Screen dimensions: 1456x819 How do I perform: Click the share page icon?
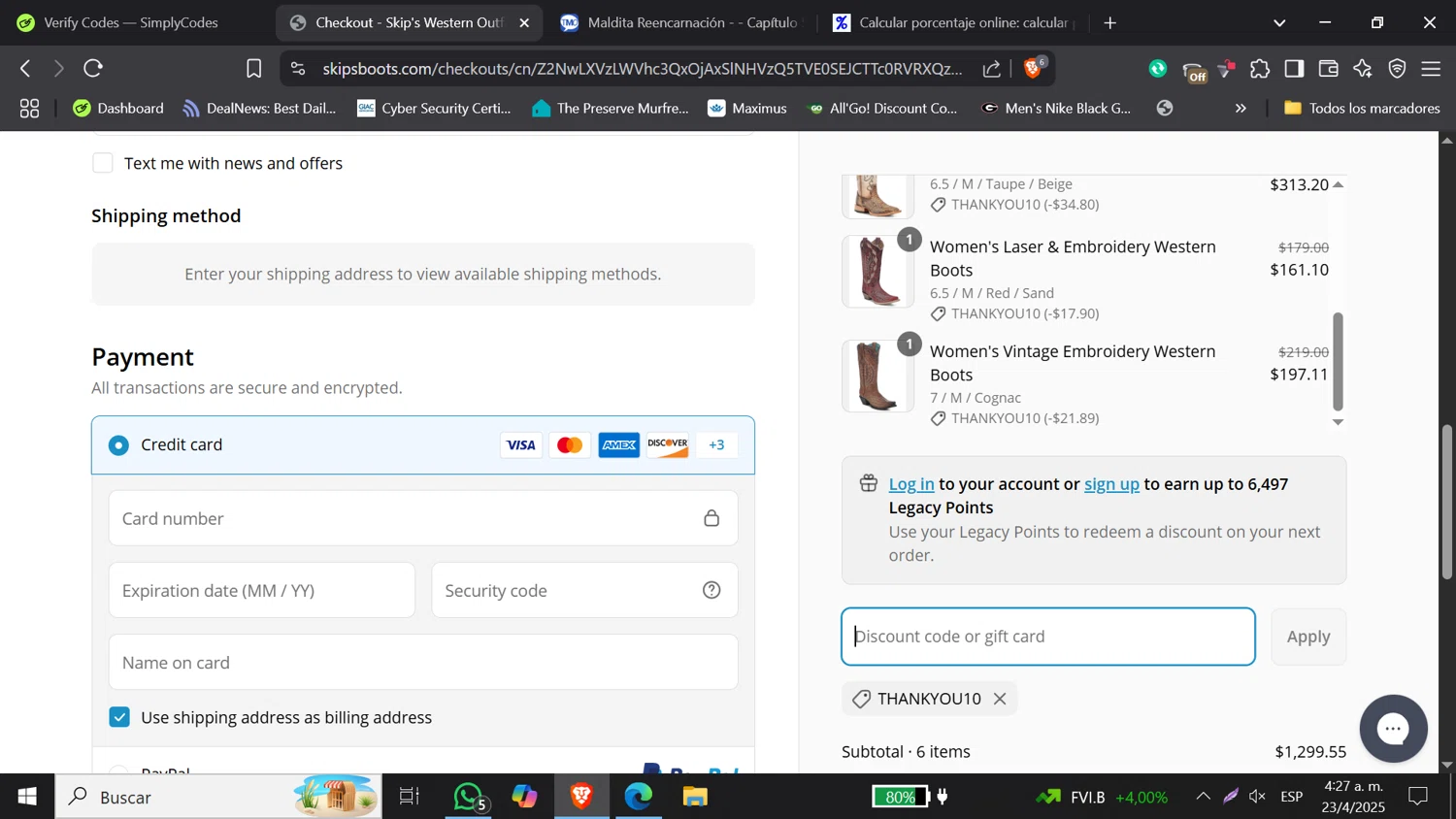[991, 68]
